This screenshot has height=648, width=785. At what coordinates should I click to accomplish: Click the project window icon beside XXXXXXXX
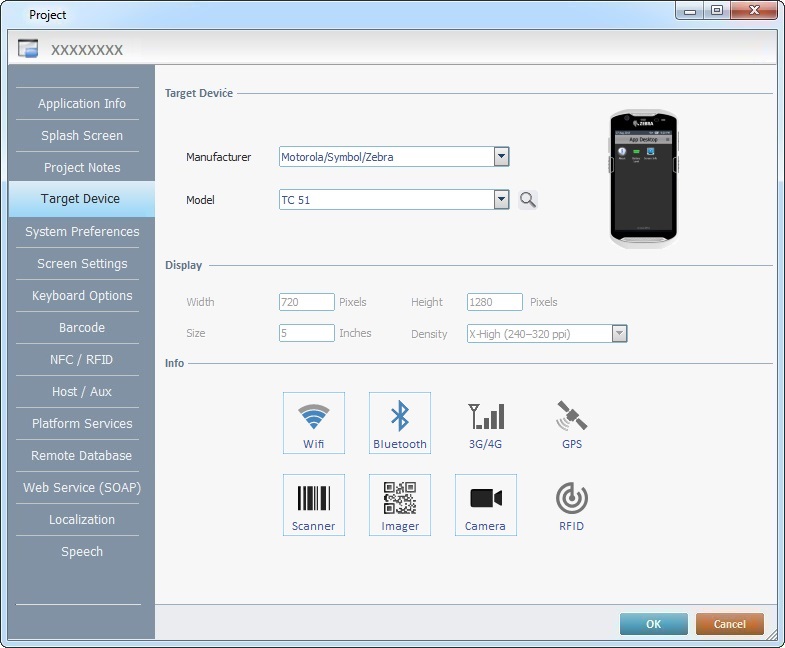(x=28, y=49)
